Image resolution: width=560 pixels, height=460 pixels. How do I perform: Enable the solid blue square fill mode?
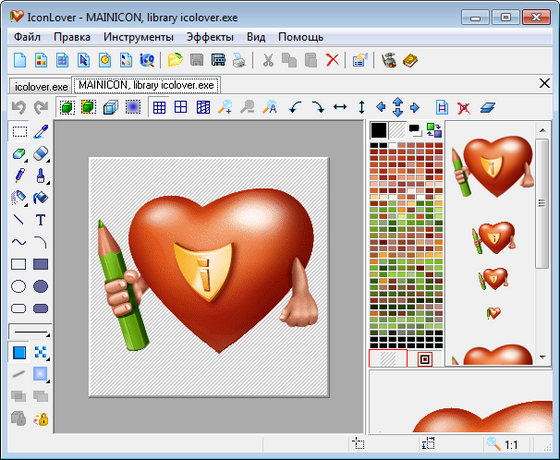click(x=19, y=352)
